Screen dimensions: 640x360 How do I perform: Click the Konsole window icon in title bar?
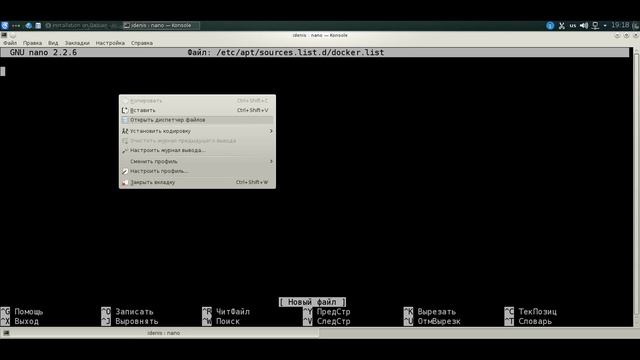pyautogui.click(x=4, y=36)
